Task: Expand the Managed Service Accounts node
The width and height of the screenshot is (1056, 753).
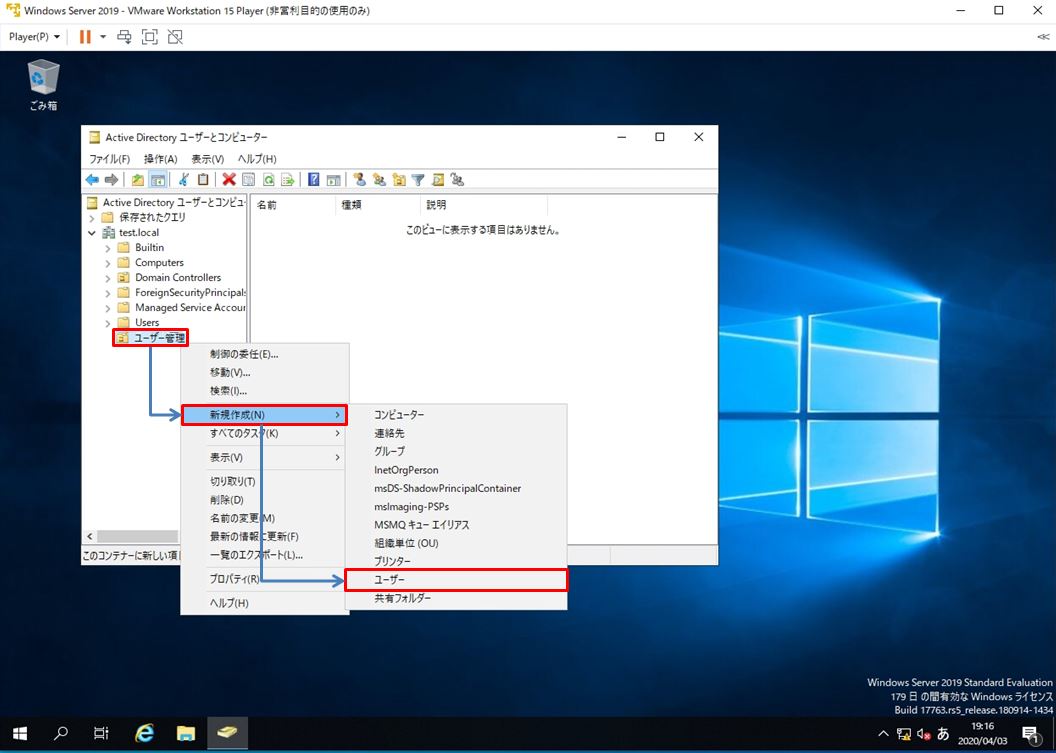Action: pos(107,308)
